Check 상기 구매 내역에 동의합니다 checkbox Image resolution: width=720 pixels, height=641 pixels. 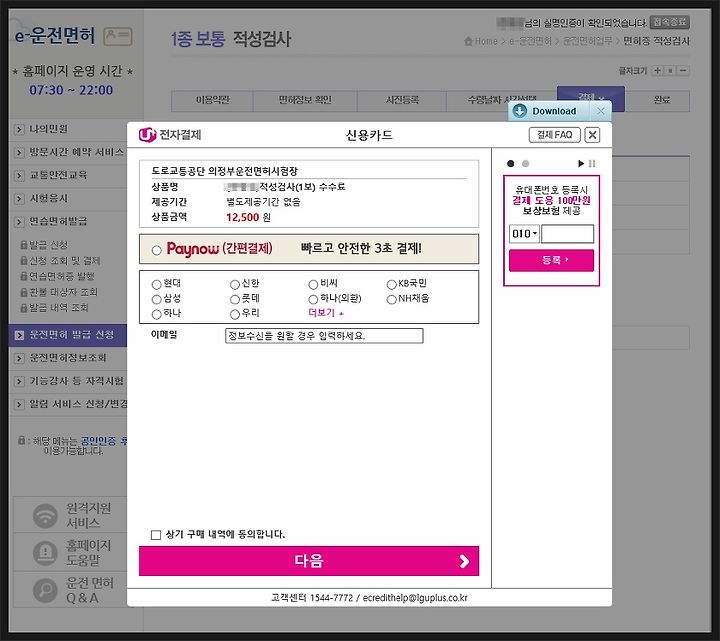click(156, 534)
